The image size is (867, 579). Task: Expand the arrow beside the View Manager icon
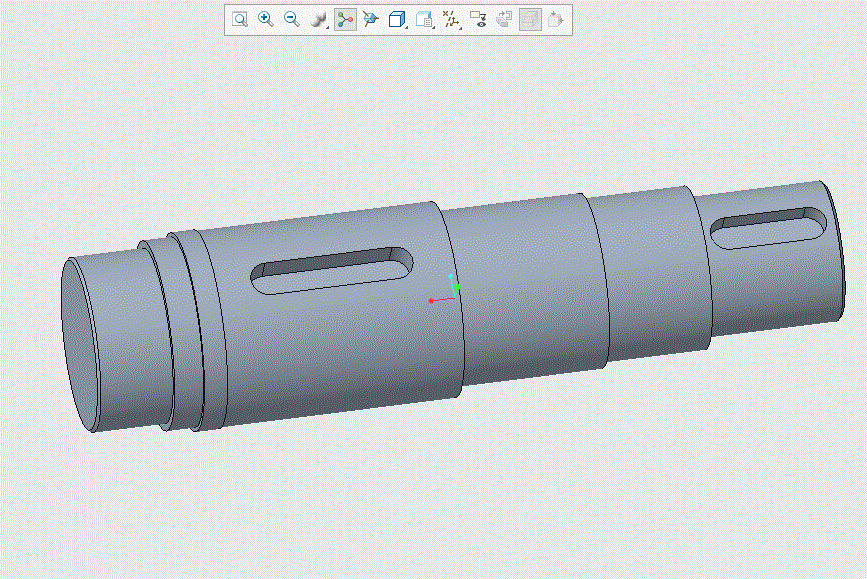[x=434, y=27]
